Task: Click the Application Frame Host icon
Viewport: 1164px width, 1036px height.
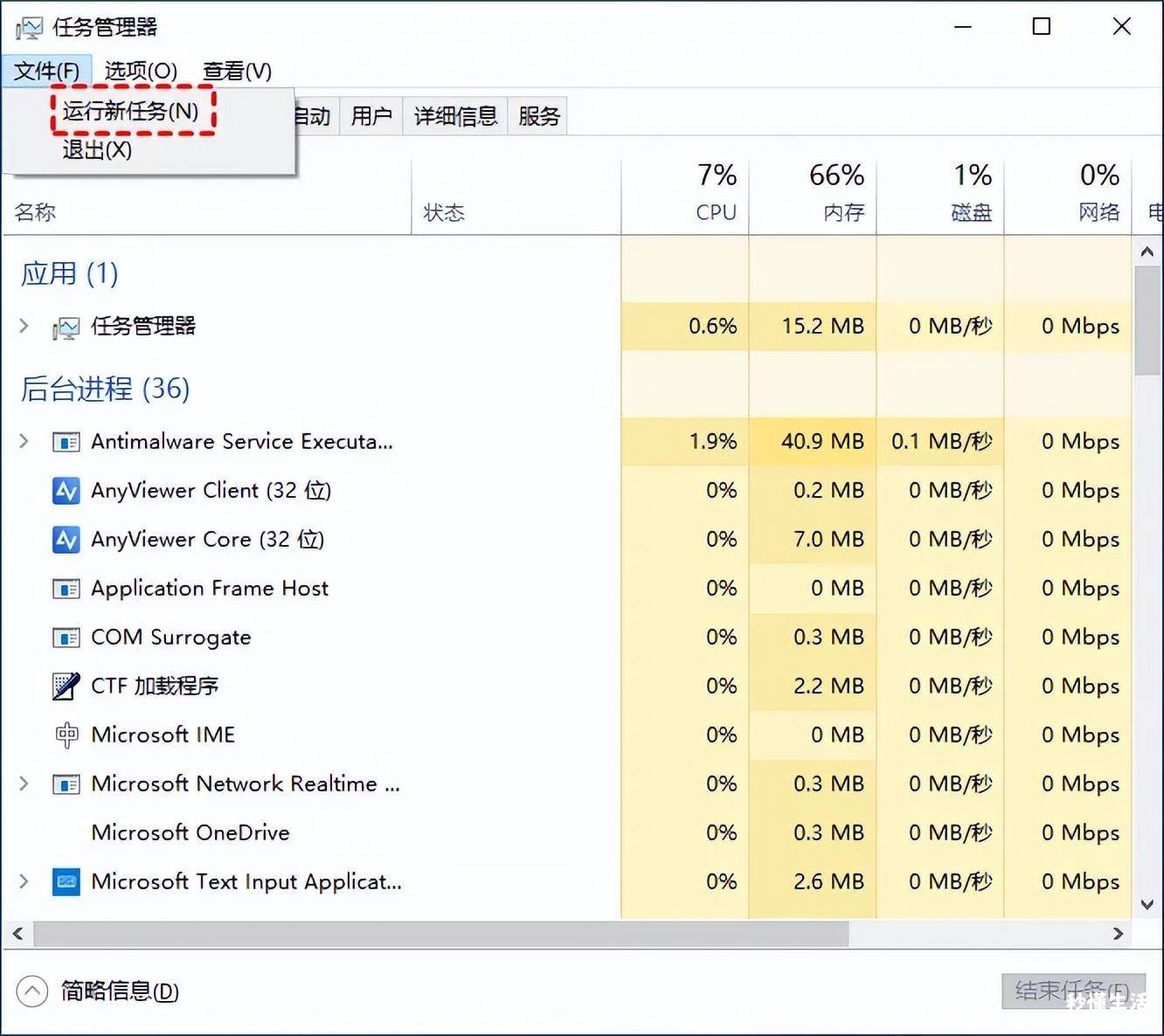Action: pyautogui.click(x=66, y=589)
